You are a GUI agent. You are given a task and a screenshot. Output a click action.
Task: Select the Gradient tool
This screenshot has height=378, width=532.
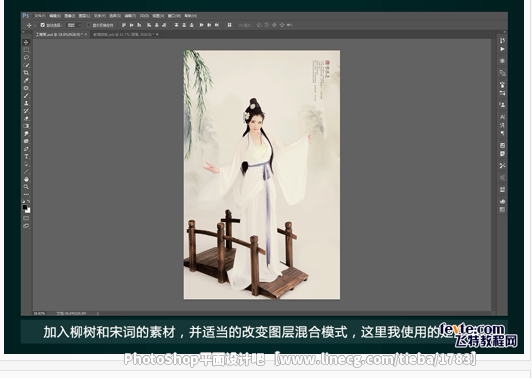click(26, 126)
